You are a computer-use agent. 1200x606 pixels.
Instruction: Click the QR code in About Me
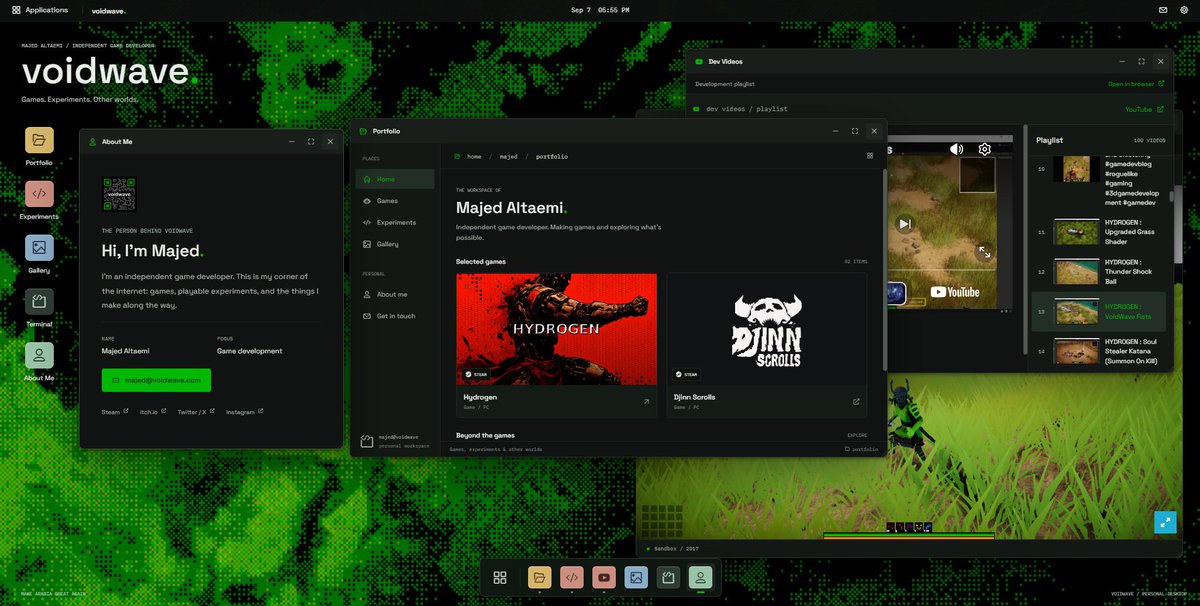point(119,194)
